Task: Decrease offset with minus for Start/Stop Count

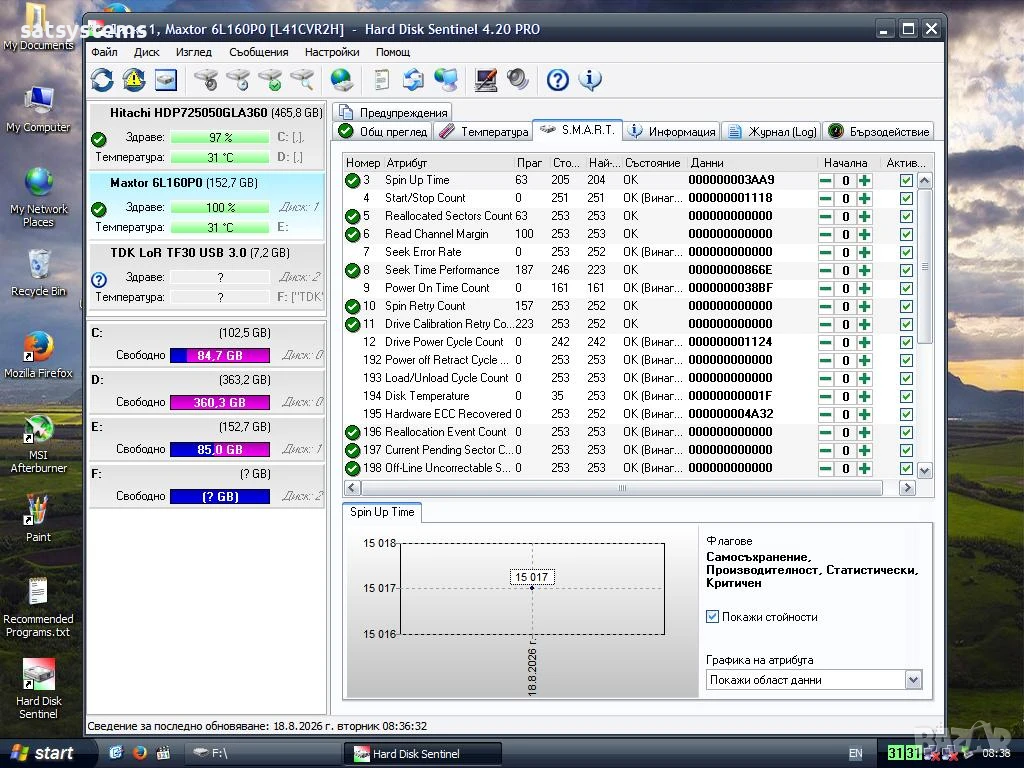Action: pos(825,199)
